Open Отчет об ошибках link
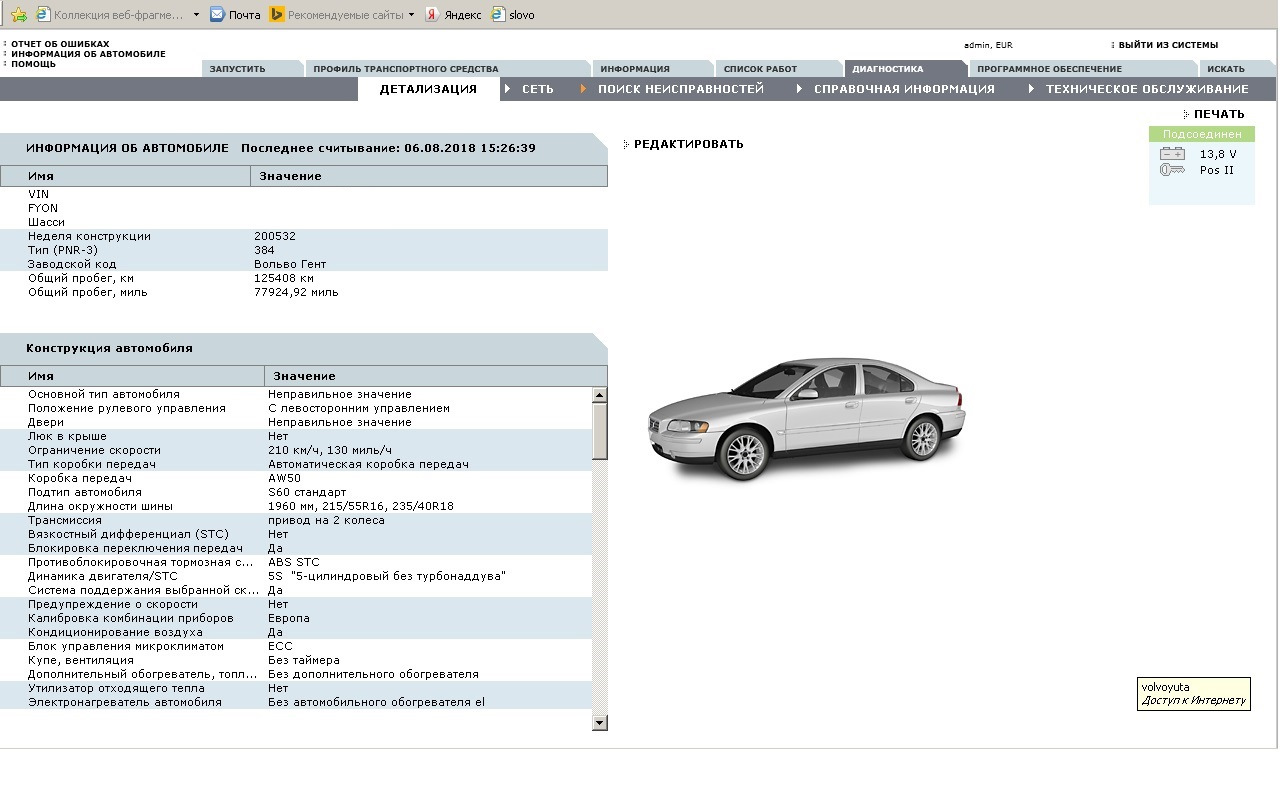The height and width of the screenshot is (800, 1280). (60, 44)
